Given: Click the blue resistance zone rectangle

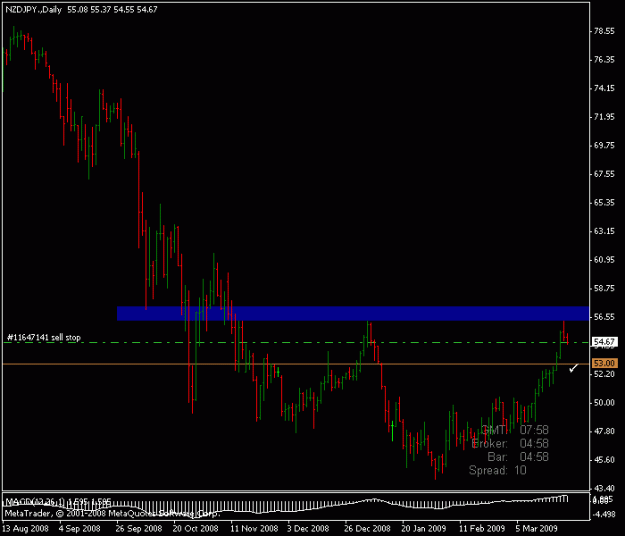Looking at the screenshot, I should click(x=353, y=313).
